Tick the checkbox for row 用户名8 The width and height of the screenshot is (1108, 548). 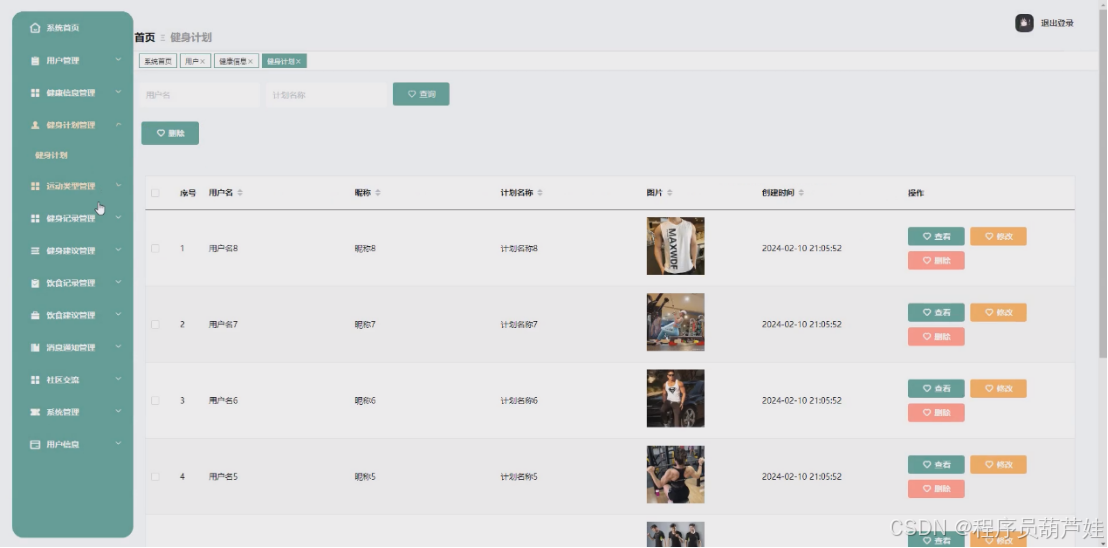pos(155,249)
